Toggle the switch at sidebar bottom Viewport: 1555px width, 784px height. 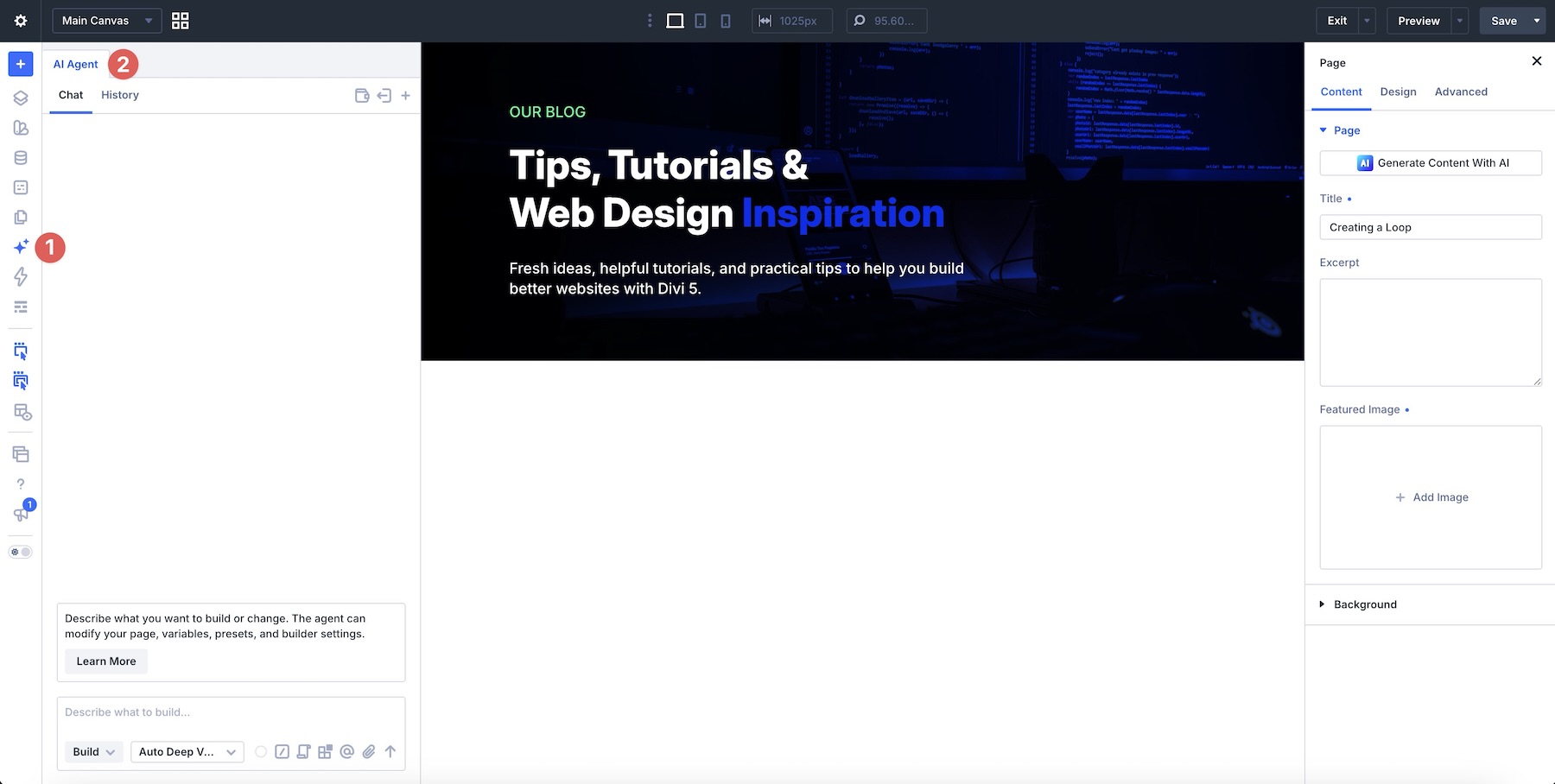coord(21,552)
